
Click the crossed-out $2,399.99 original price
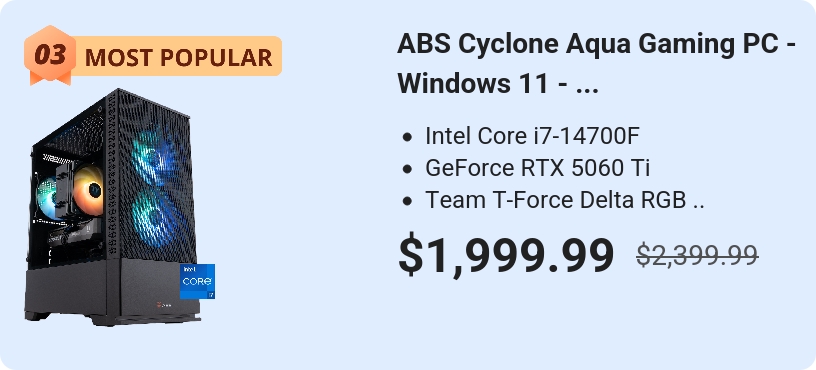pyautogui.click(x=697, y=255)
